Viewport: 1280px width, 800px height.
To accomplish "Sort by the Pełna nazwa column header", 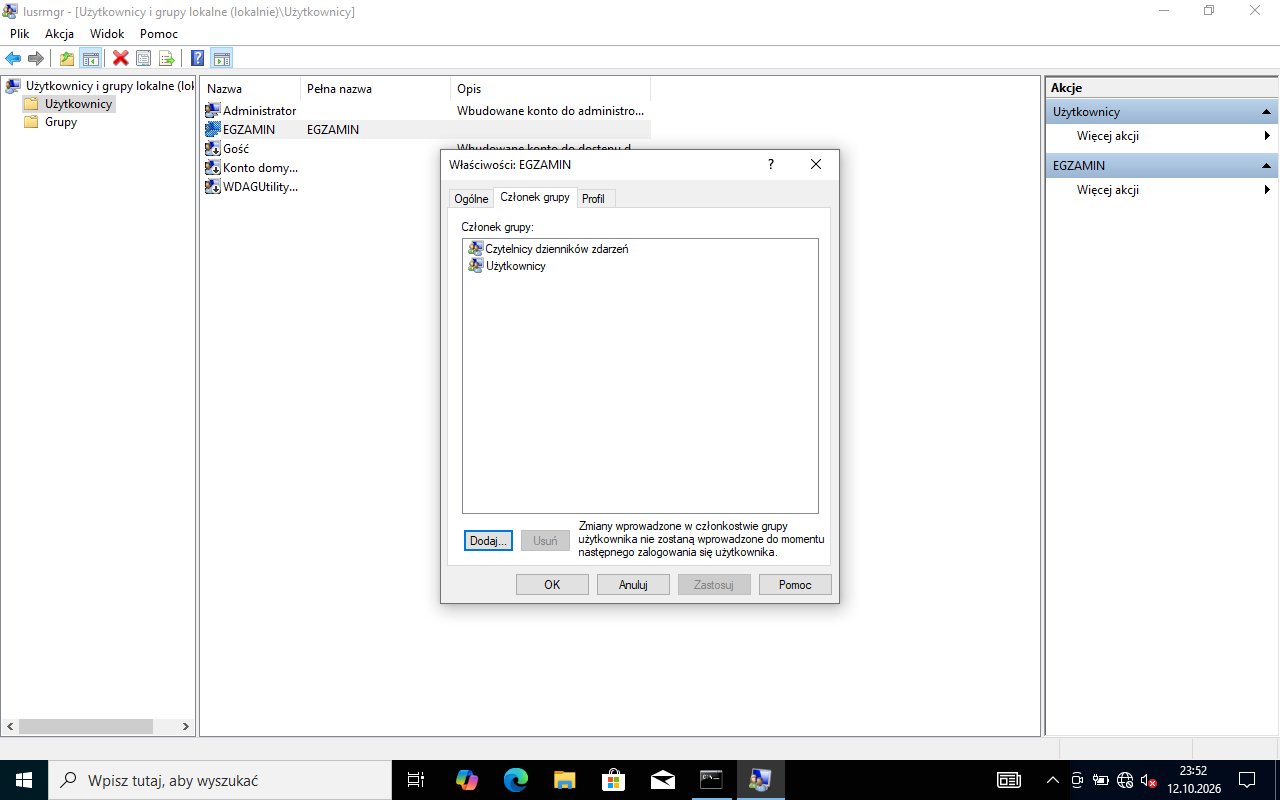I will click(375, 89).
